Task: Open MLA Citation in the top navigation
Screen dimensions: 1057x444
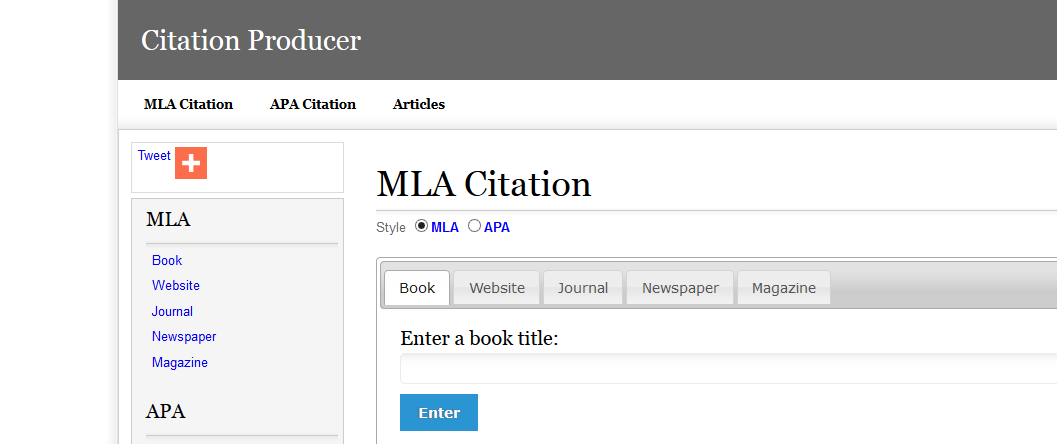Action: (x=188, y=104)
